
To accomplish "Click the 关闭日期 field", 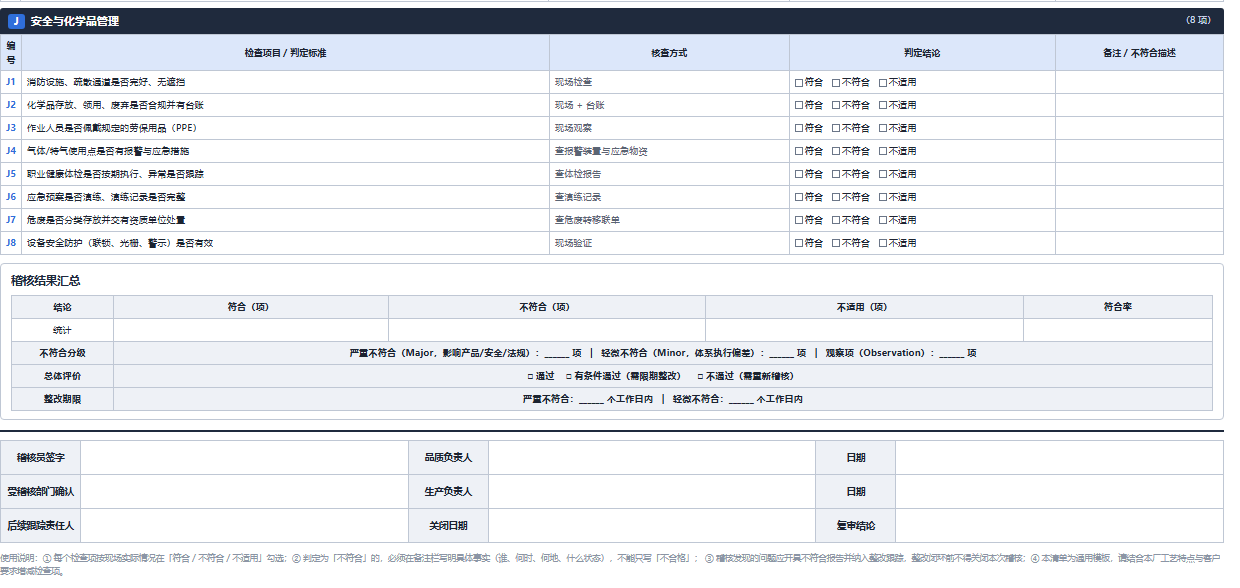I will pyautogui.click(x=652, y=525).
